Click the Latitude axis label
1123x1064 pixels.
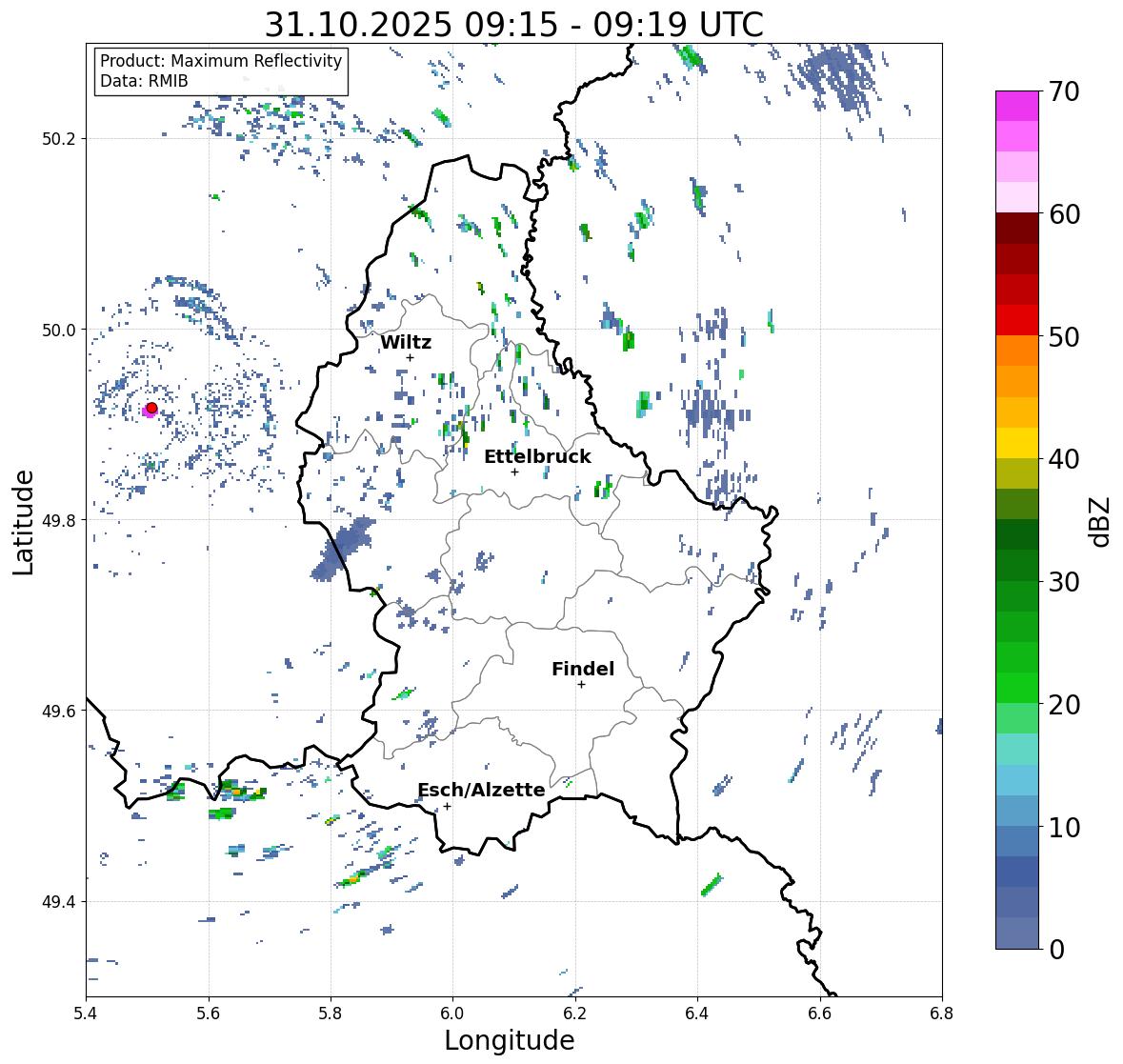[23, 523]
